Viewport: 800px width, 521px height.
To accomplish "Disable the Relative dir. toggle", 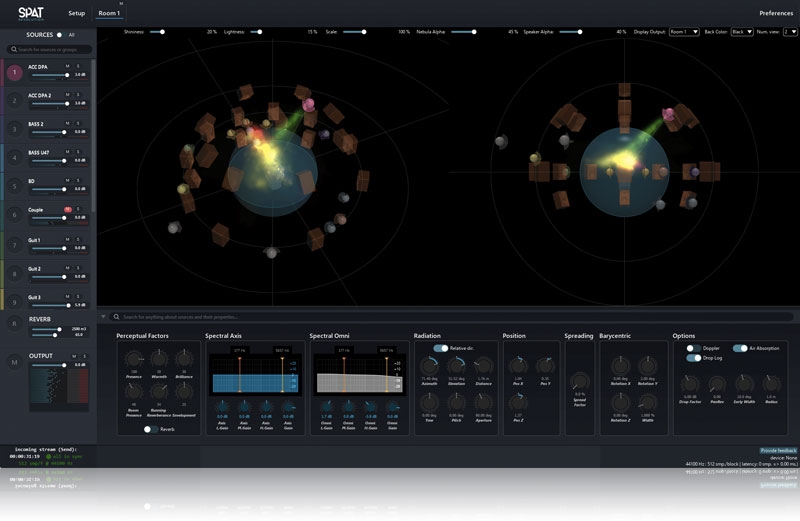I will point(440,348).
